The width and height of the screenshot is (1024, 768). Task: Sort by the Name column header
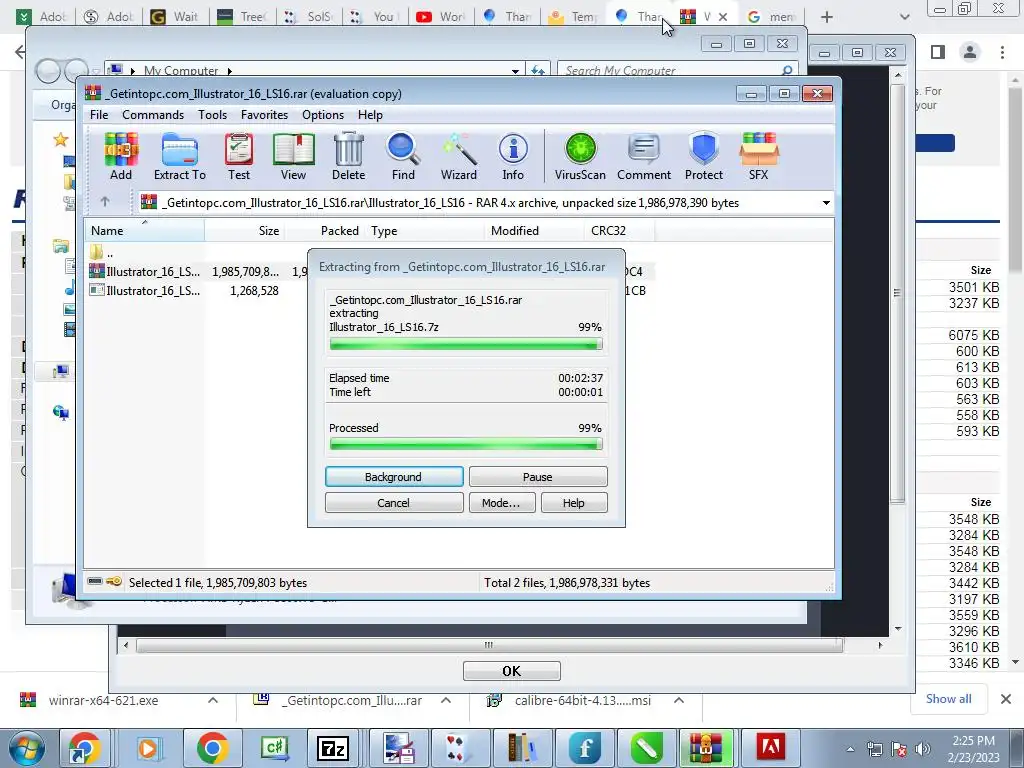144,231
